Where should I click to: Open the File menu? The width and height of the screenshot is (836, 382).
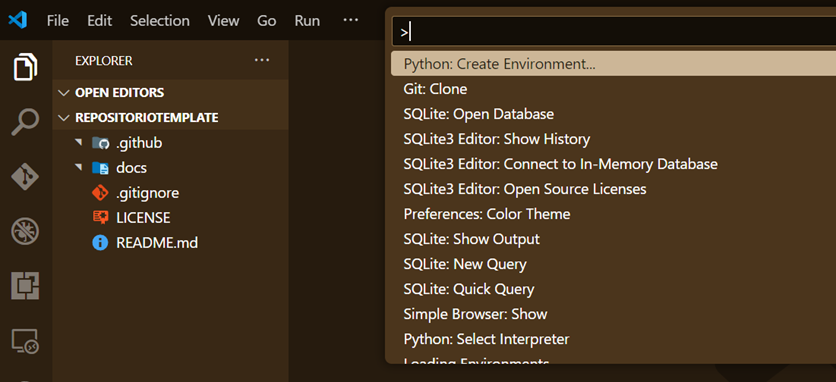pos(58,21)
